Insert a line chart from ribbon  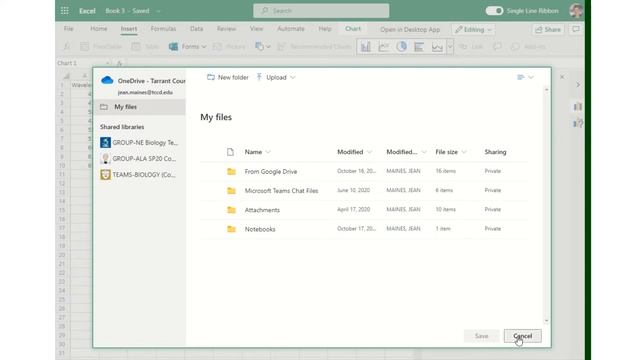point(384,47)
